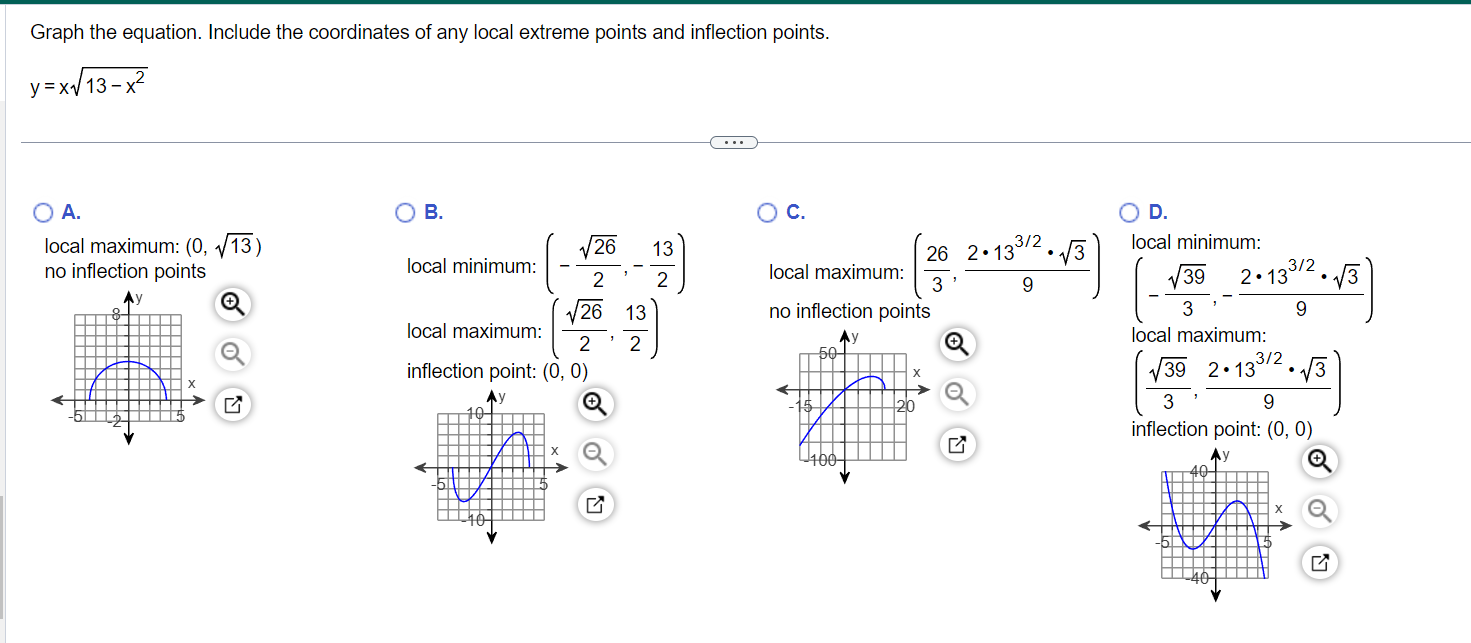Open option A's graph in a new window
The width and height of the screenshot is (1471, 643).
click(x=232, y=404)
